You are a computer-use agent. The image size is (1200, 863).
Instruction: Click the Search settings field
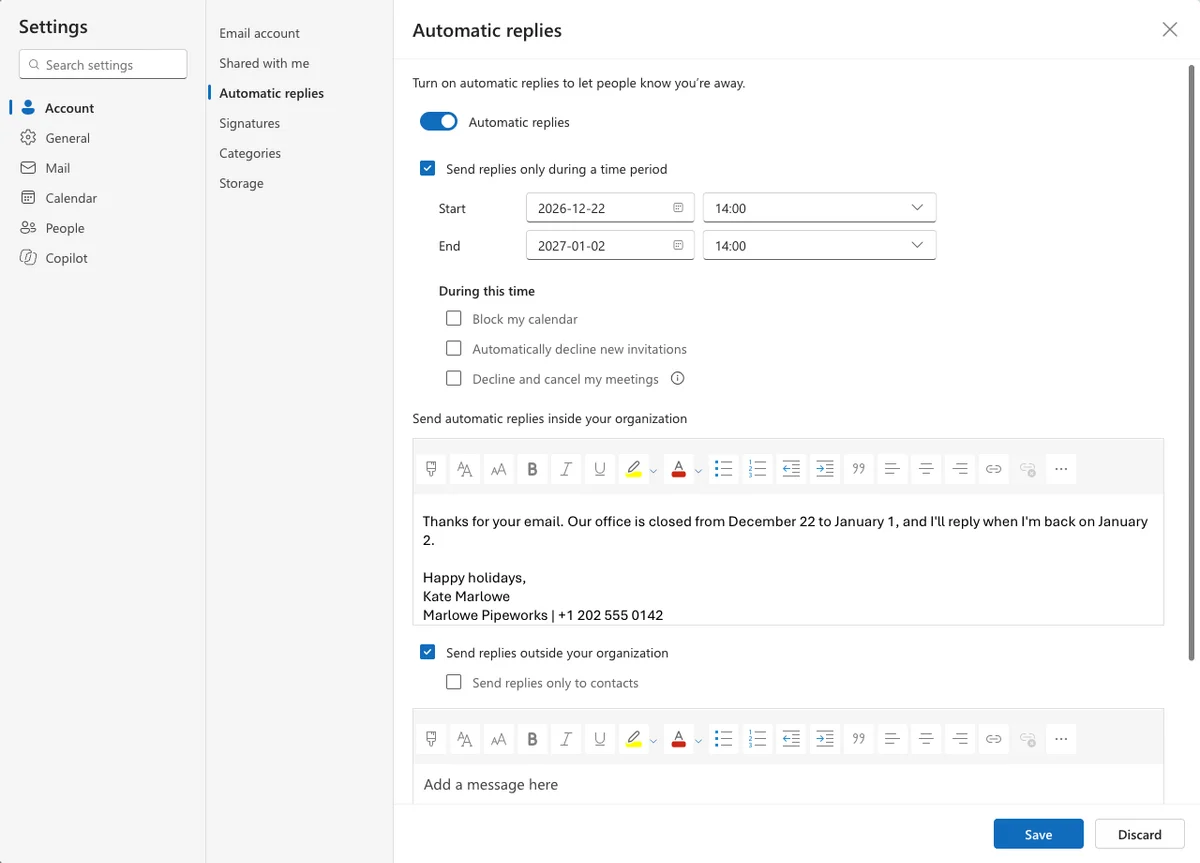click(x=103, y=64)
